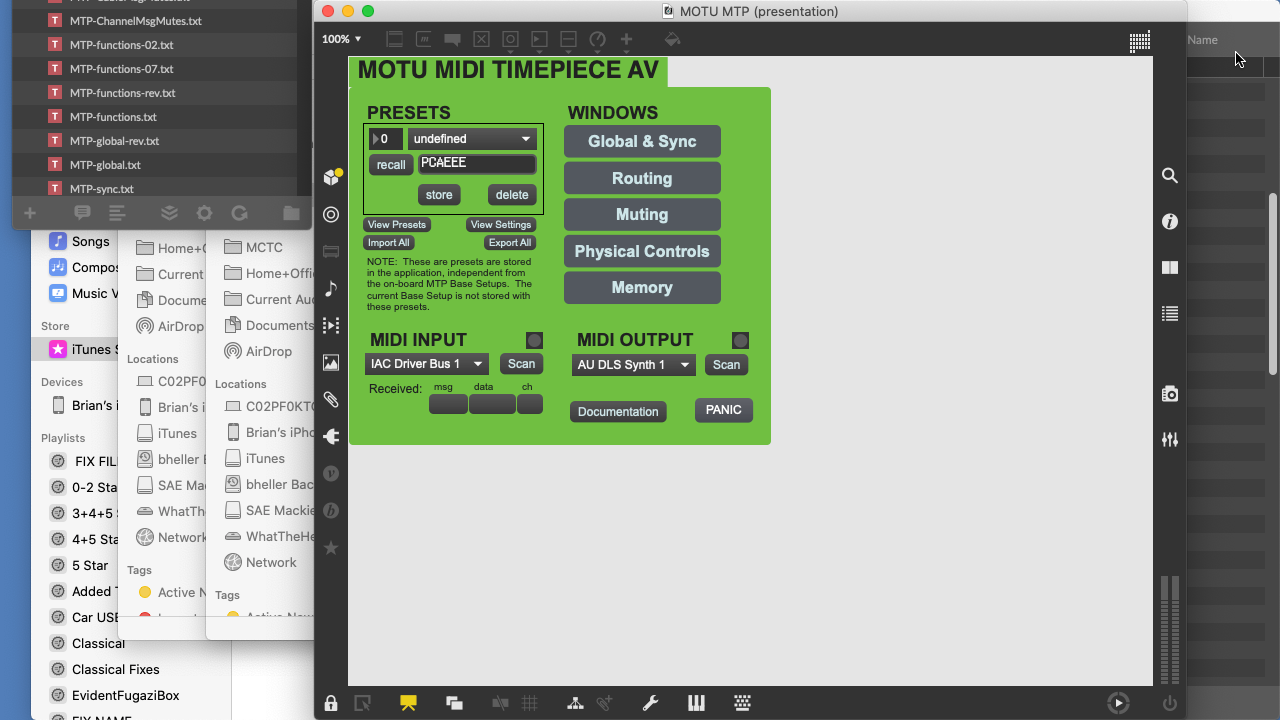Select MTP-global.txt in file list
Screen dimensions: 1280x720
pos(105,165)
